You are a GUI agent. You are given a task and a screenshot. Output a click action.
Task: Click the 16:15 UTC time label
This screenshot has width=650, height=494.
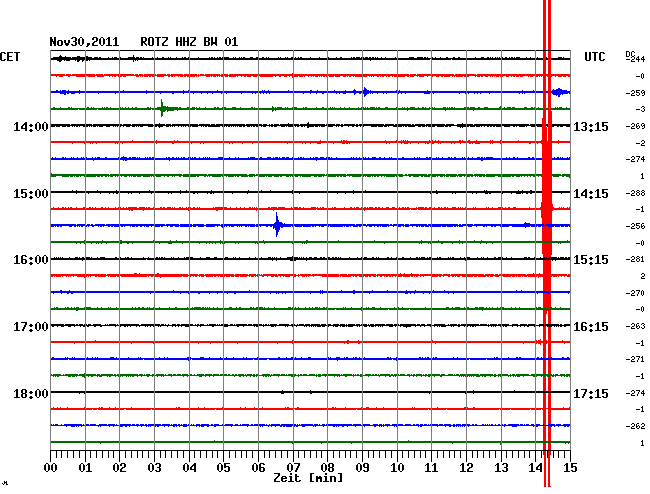tap(591, 327)
